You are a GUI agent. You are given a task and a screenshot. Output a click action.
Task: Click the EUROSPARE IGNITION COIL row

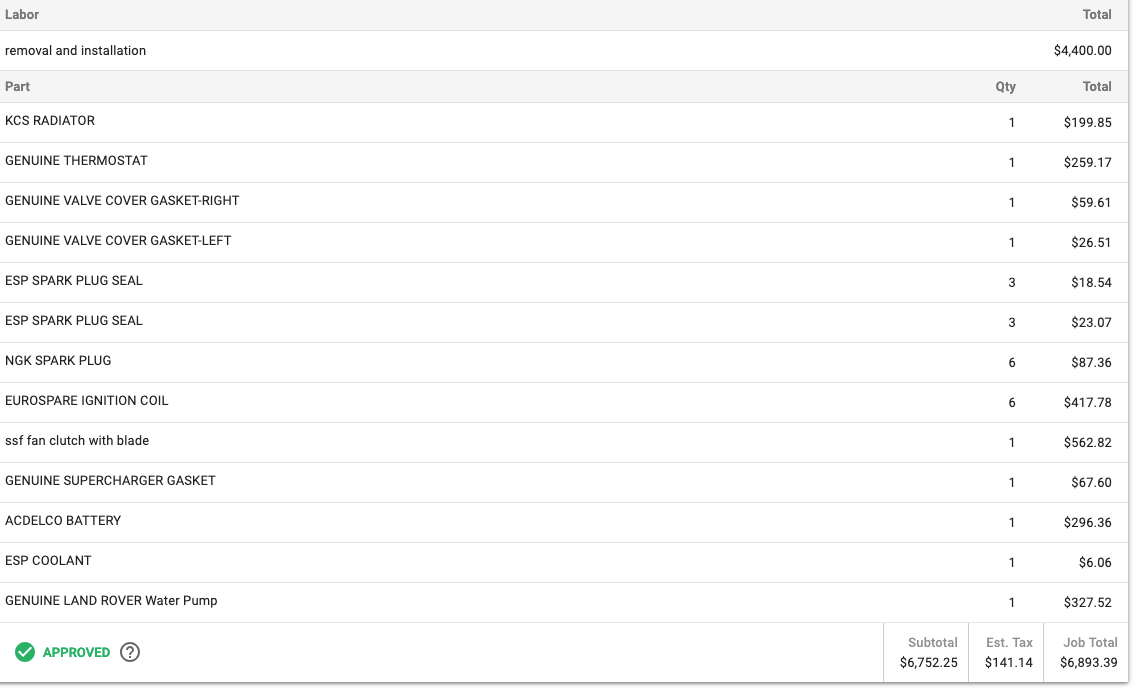pyautogui.click(x=87, y=401)
